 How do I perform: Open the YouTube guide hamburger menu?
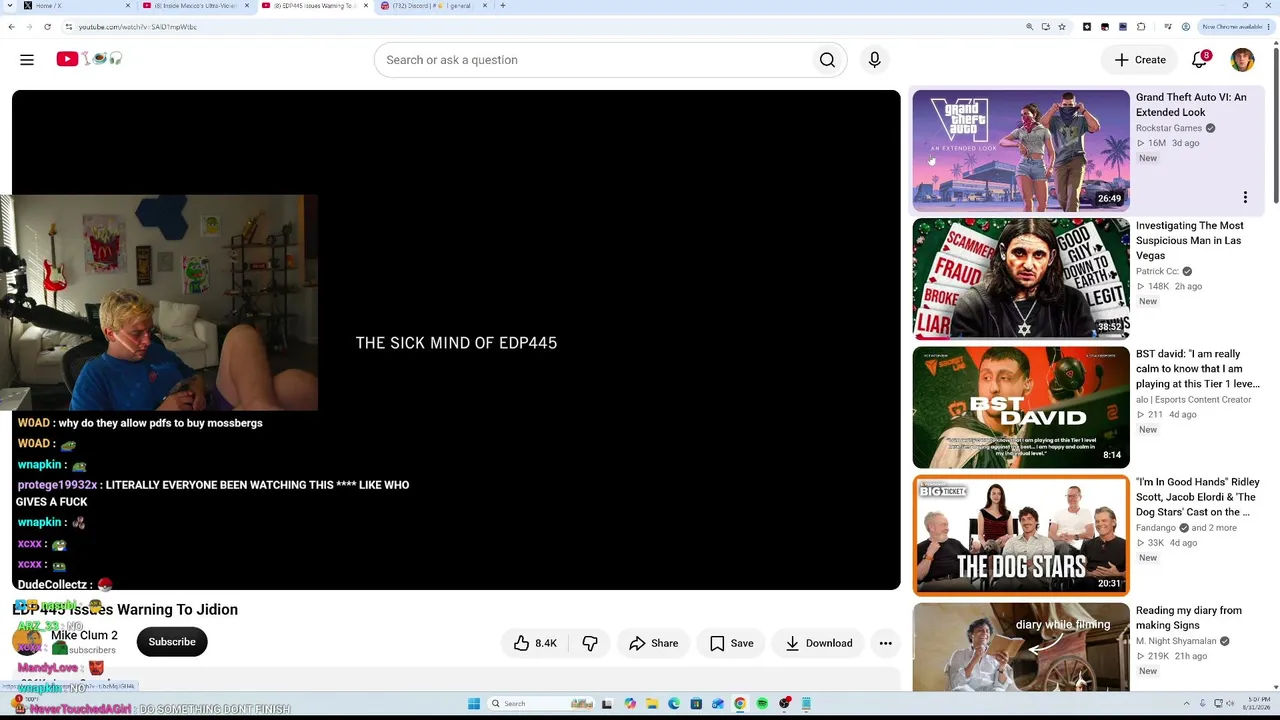tap(27, 60)
